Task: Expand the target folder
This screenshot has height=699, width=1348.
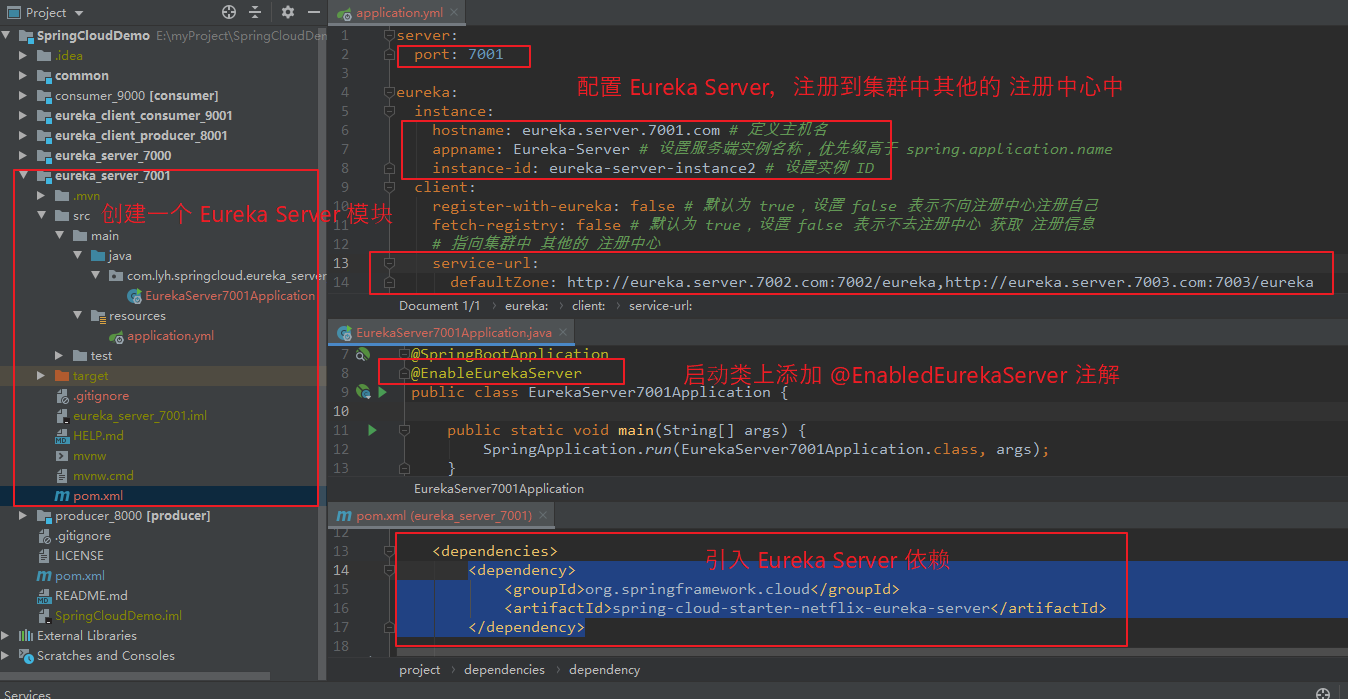Action: [42, 375]
